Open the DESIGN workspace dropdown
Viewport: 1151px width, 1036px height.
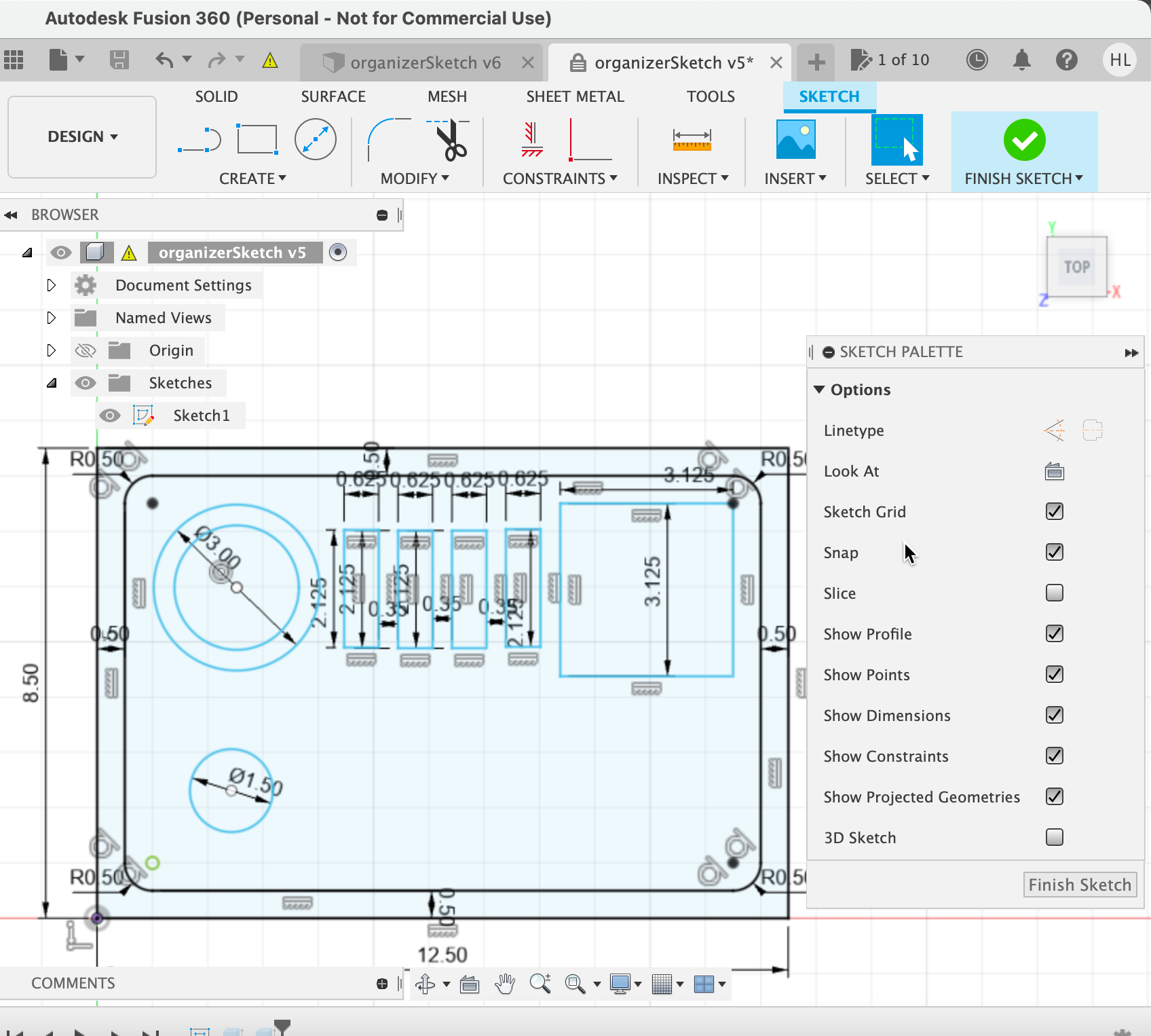[x=82, y=137]
